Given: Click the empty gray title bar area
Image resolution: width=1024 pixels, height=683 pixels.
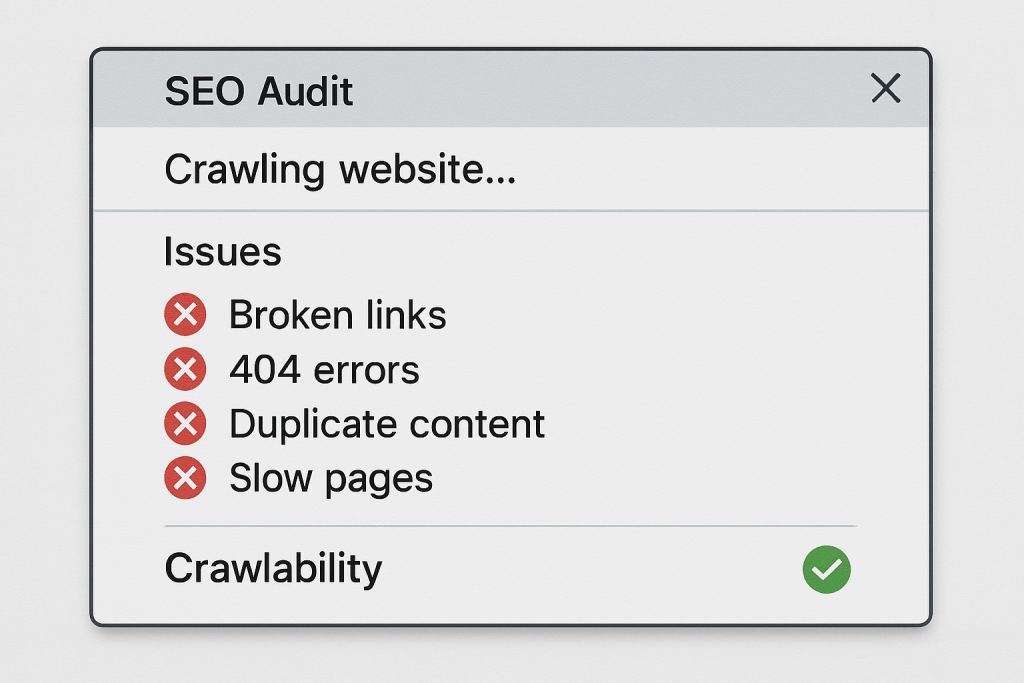Looking at the screenshot, I should 600,90.
